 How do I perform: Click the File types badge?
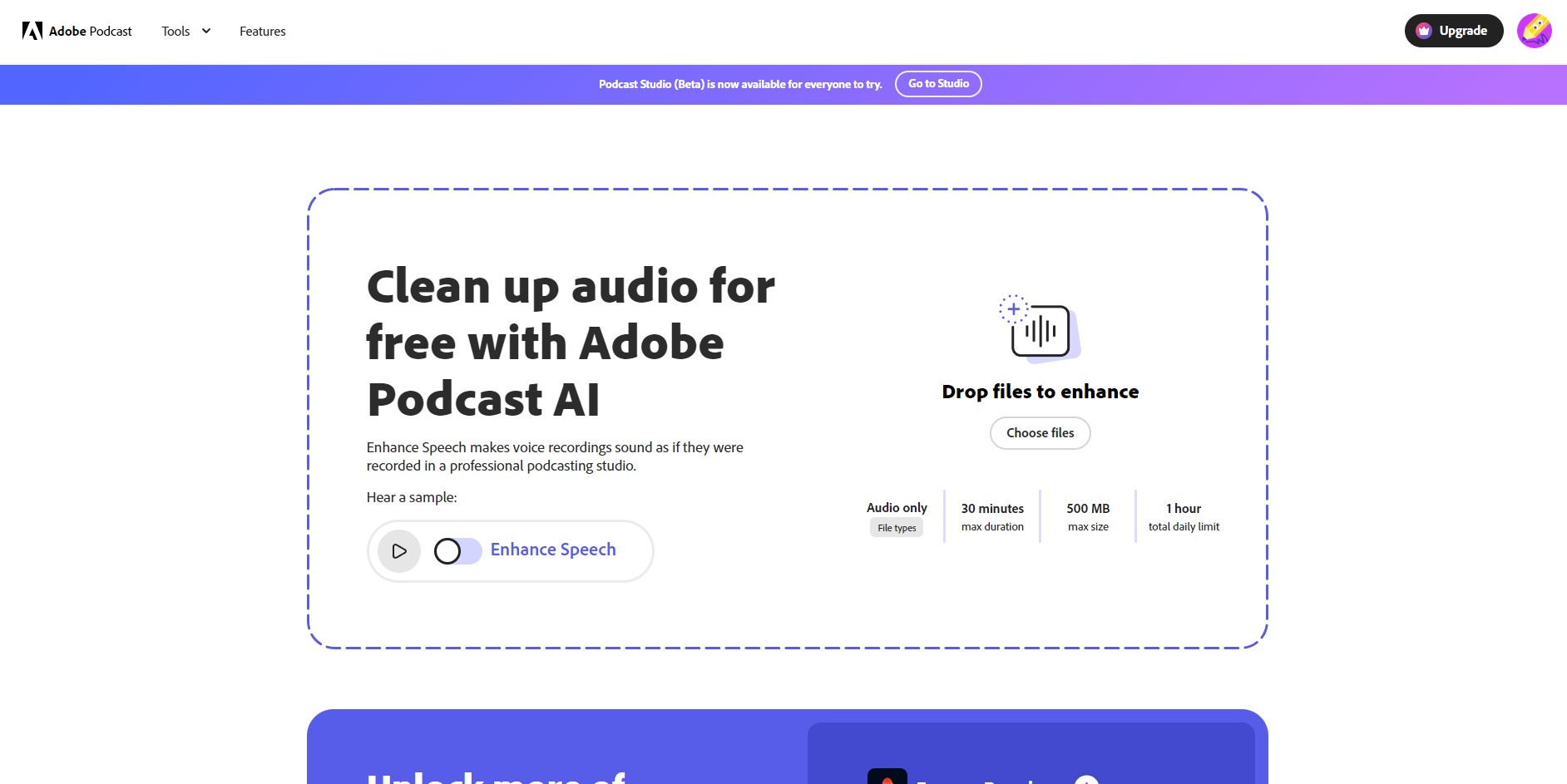point(897,528)
